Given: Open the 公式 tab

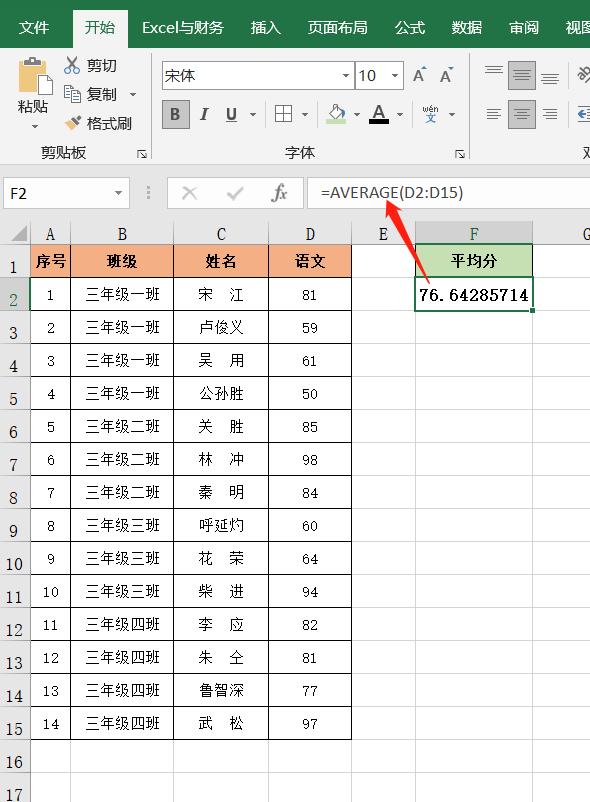Looking at the screenshot, I should (410, 27).
